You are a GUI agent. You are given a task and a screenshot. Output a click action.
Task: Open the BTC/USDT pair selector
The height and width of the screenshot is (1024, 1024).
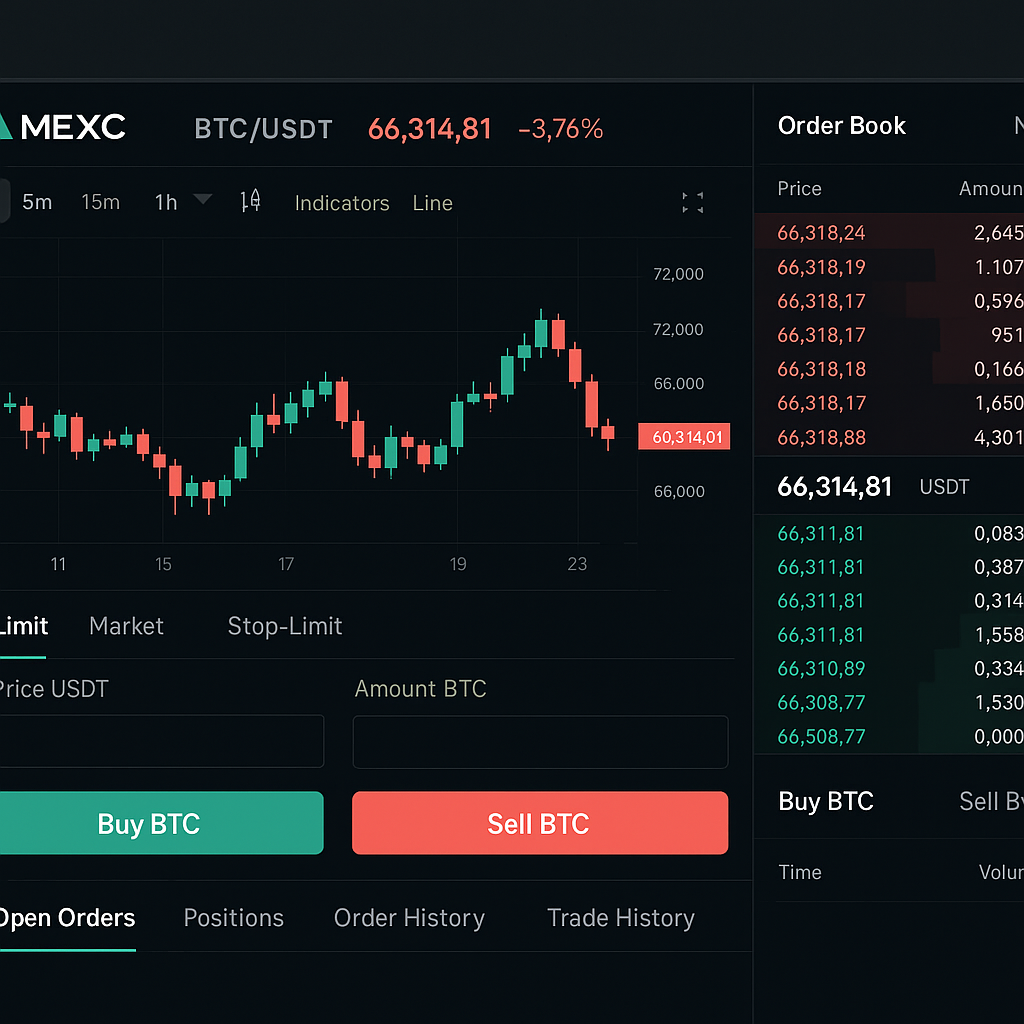pyautogui.click(x=263, y=129)
